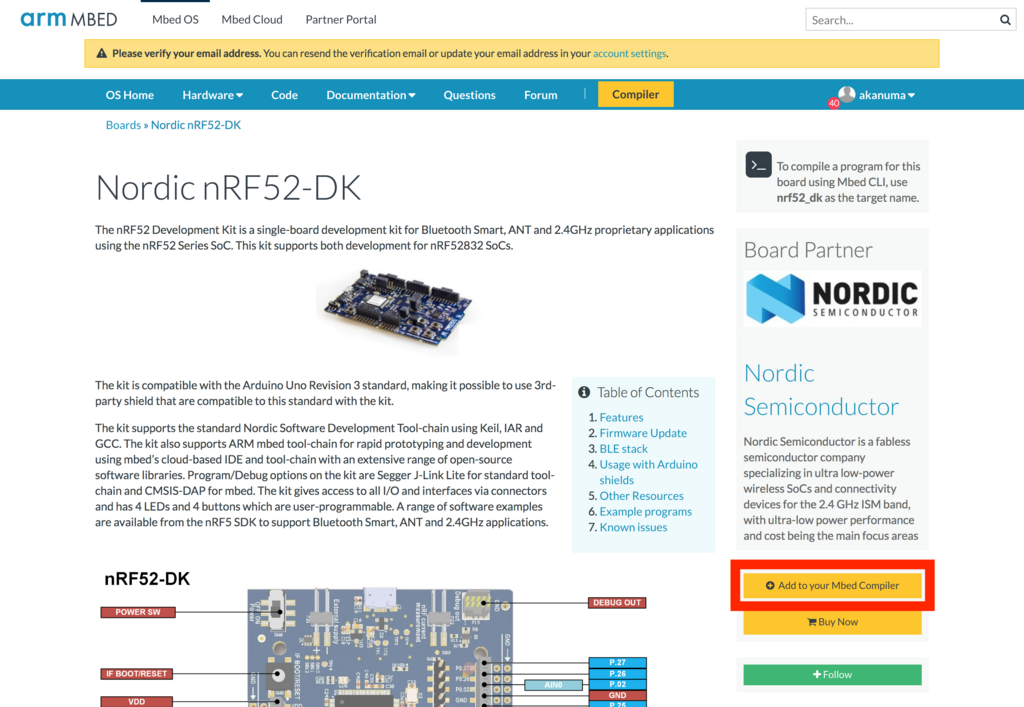The height and width of the screenshot is (707, 1024).
Task: Jump to Firmware Update section
Action: [x=643, y=433]
